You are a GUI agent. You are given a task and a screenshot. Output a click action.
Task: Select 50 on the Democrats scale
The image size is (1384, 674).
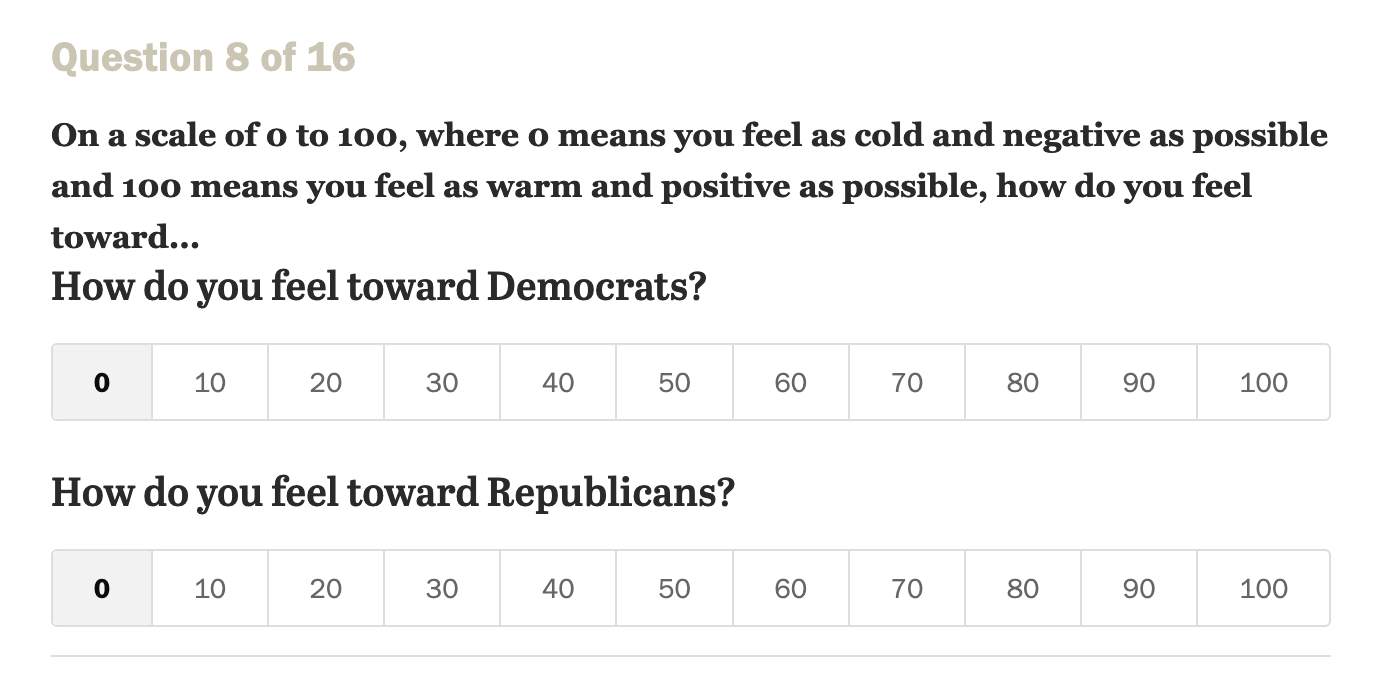(x=674, y=382)
